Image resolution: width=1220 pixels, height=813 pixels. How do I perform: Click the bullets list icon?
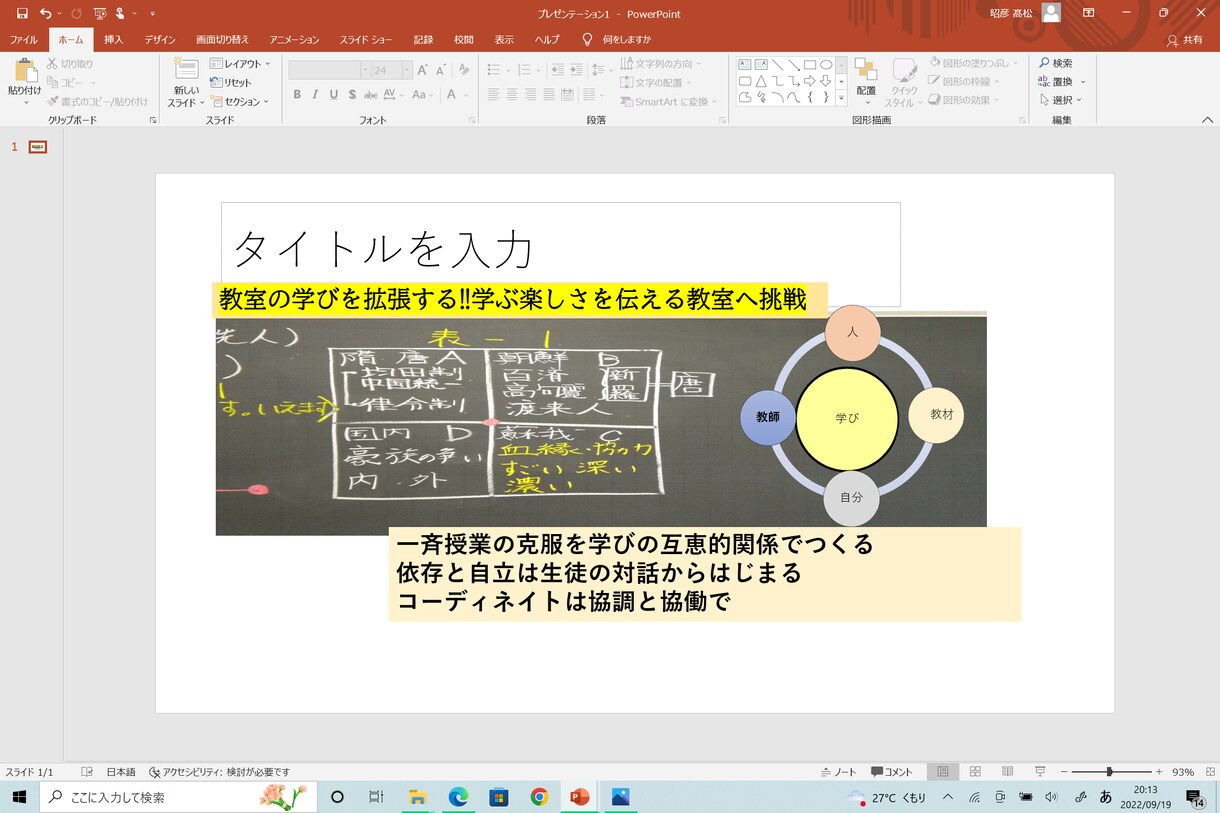pyautogui.click(x=493, y=70)
